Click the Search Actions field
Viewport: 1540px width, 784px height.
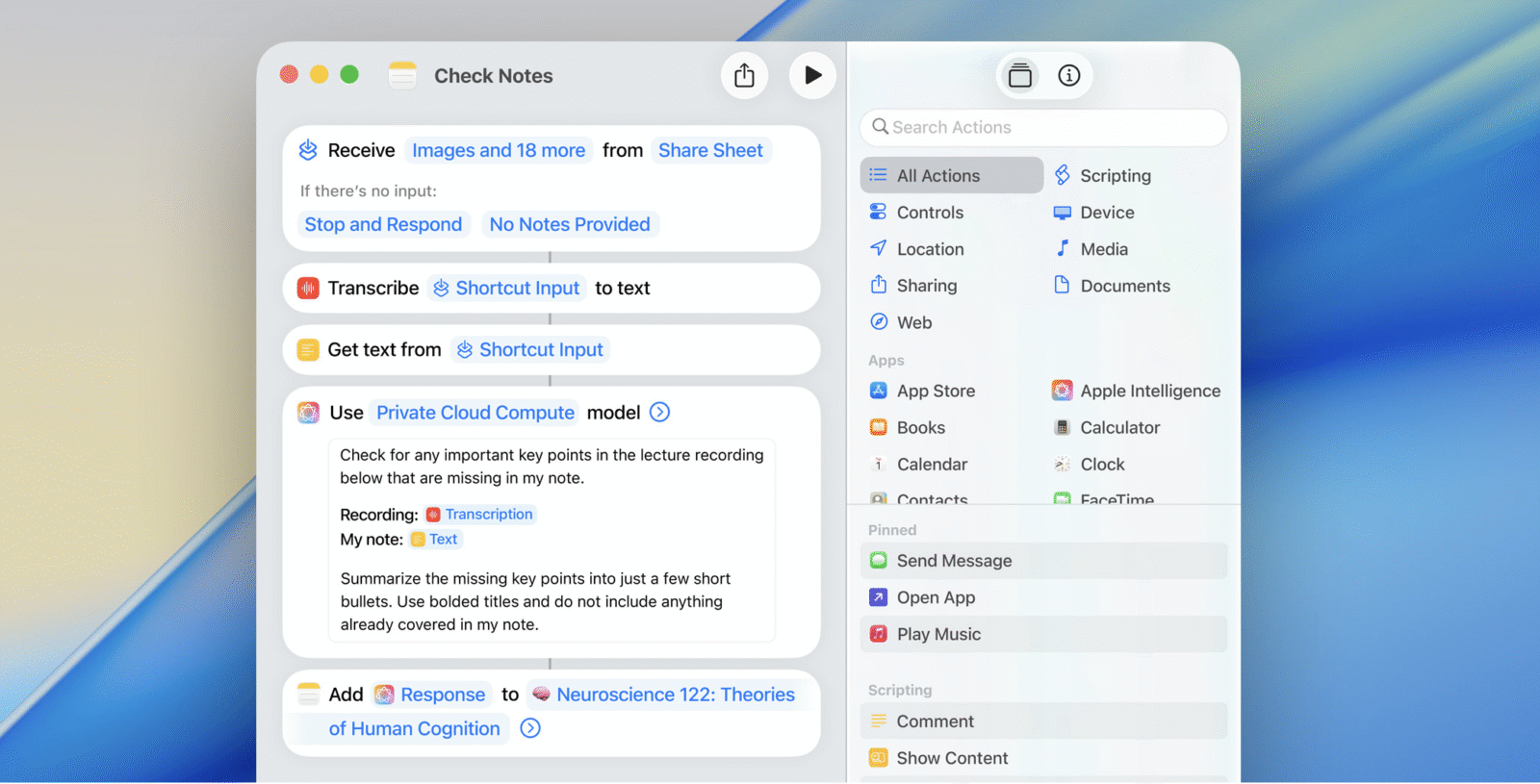(1043, 128)
